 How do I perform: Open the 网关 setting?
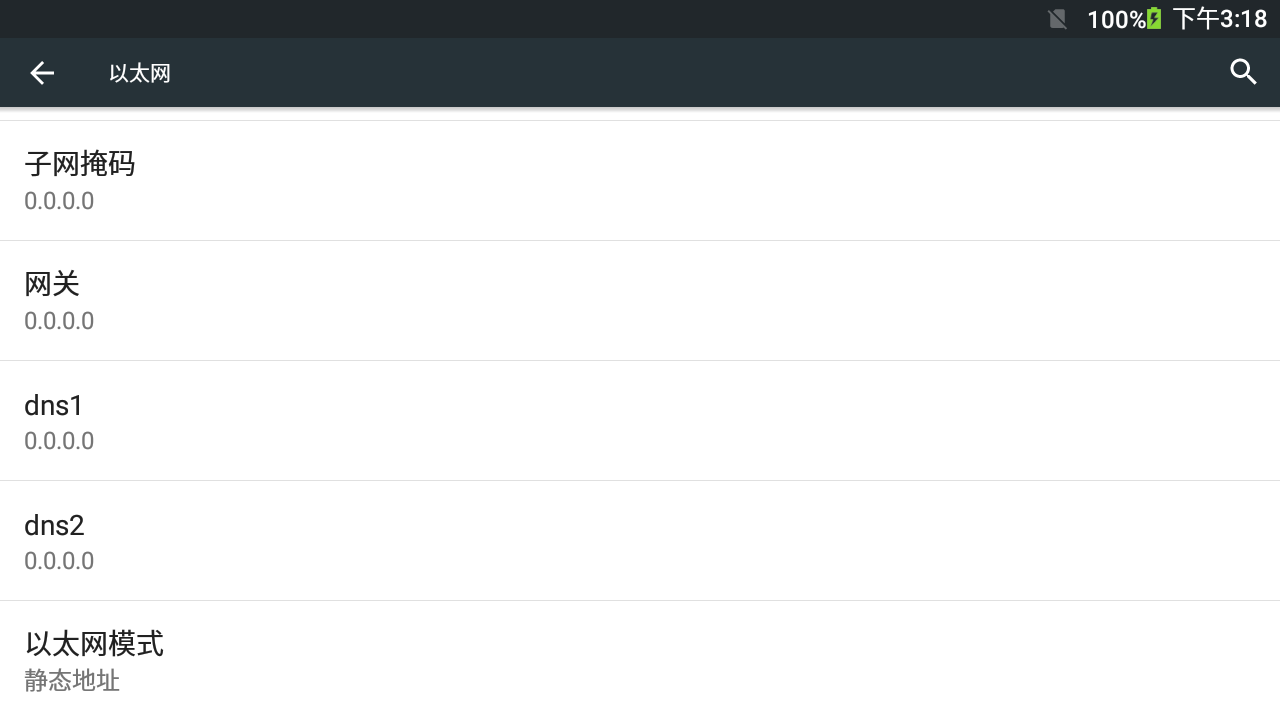[640, 301]
